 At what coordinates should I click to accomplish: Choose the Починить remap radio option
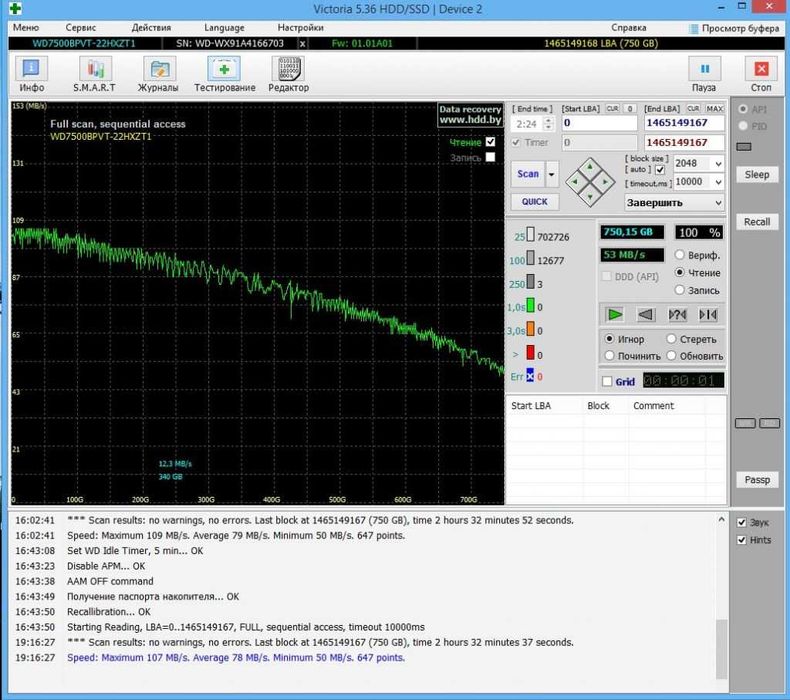[x=609, y=356]
